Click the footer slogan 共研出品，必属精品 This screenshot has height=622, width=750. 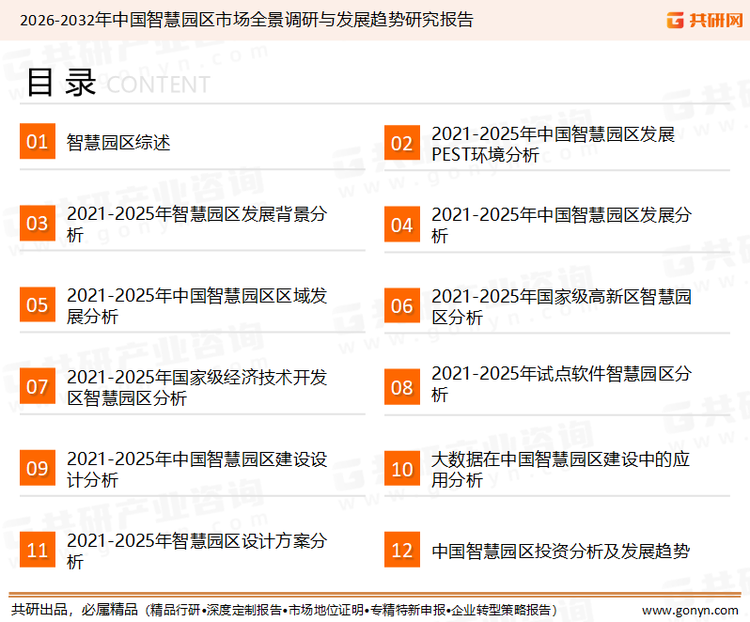point(75,610)
